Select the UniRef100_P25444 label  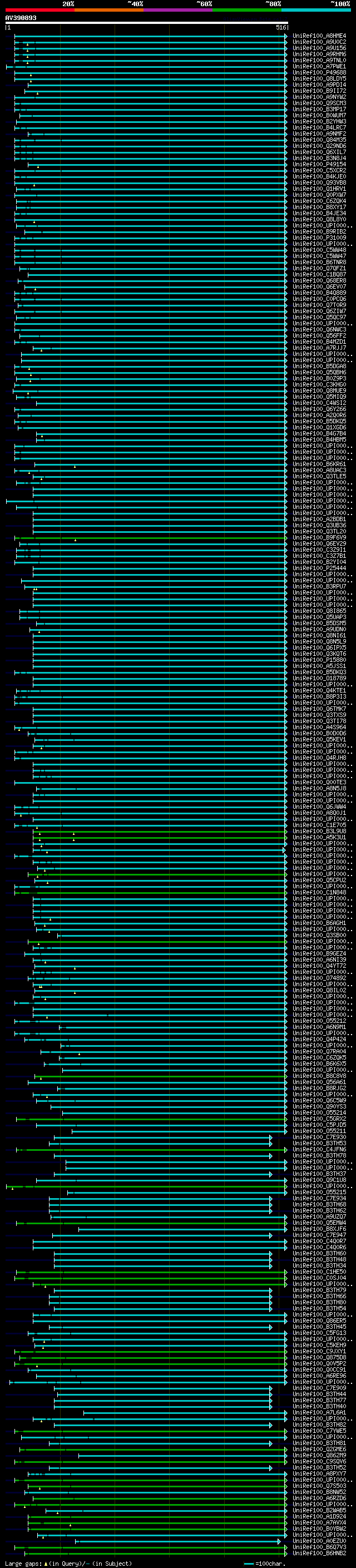(319, 568)
